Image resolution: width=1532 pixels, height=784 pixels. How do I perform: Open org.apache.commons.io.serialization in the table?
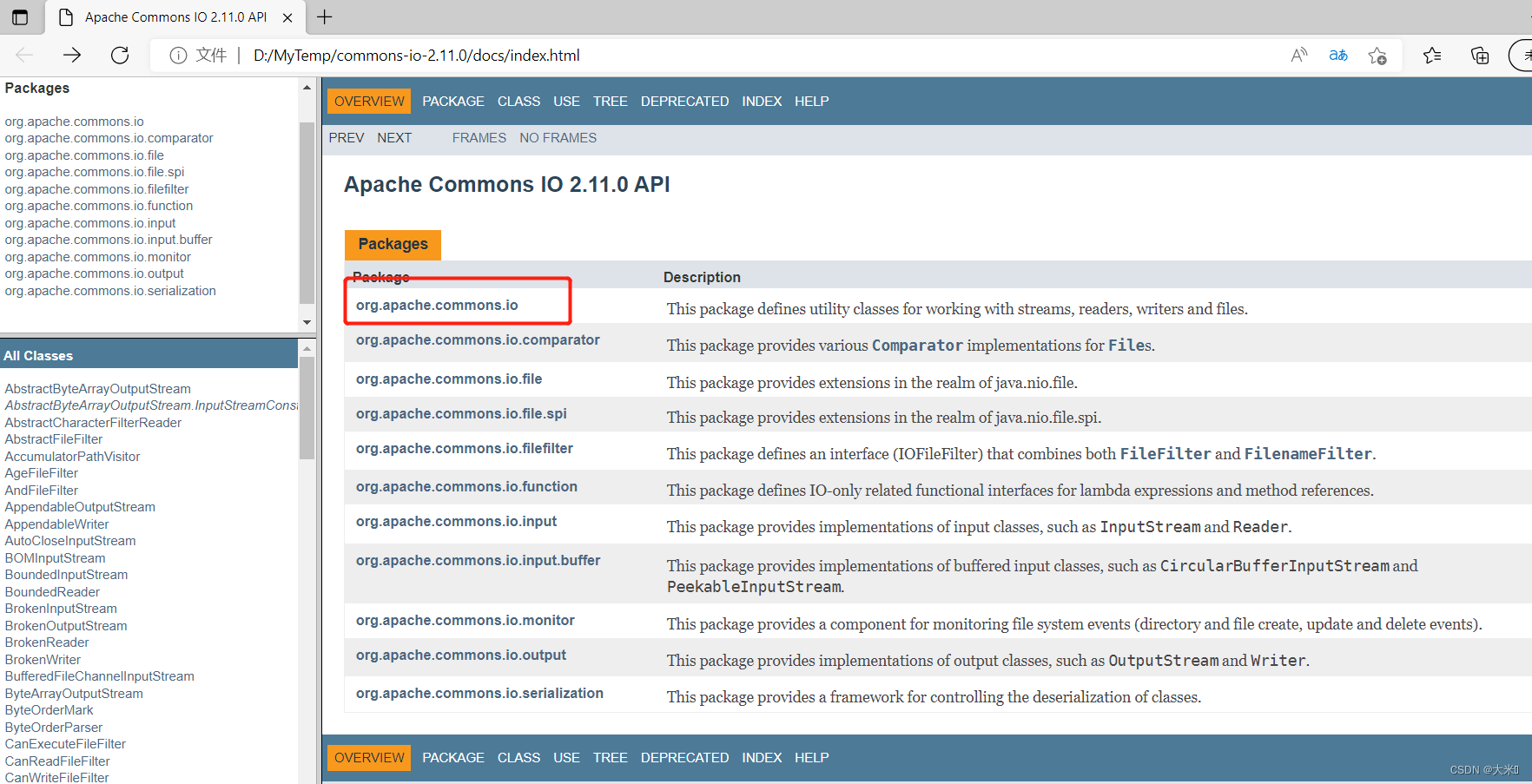[479, 694]
